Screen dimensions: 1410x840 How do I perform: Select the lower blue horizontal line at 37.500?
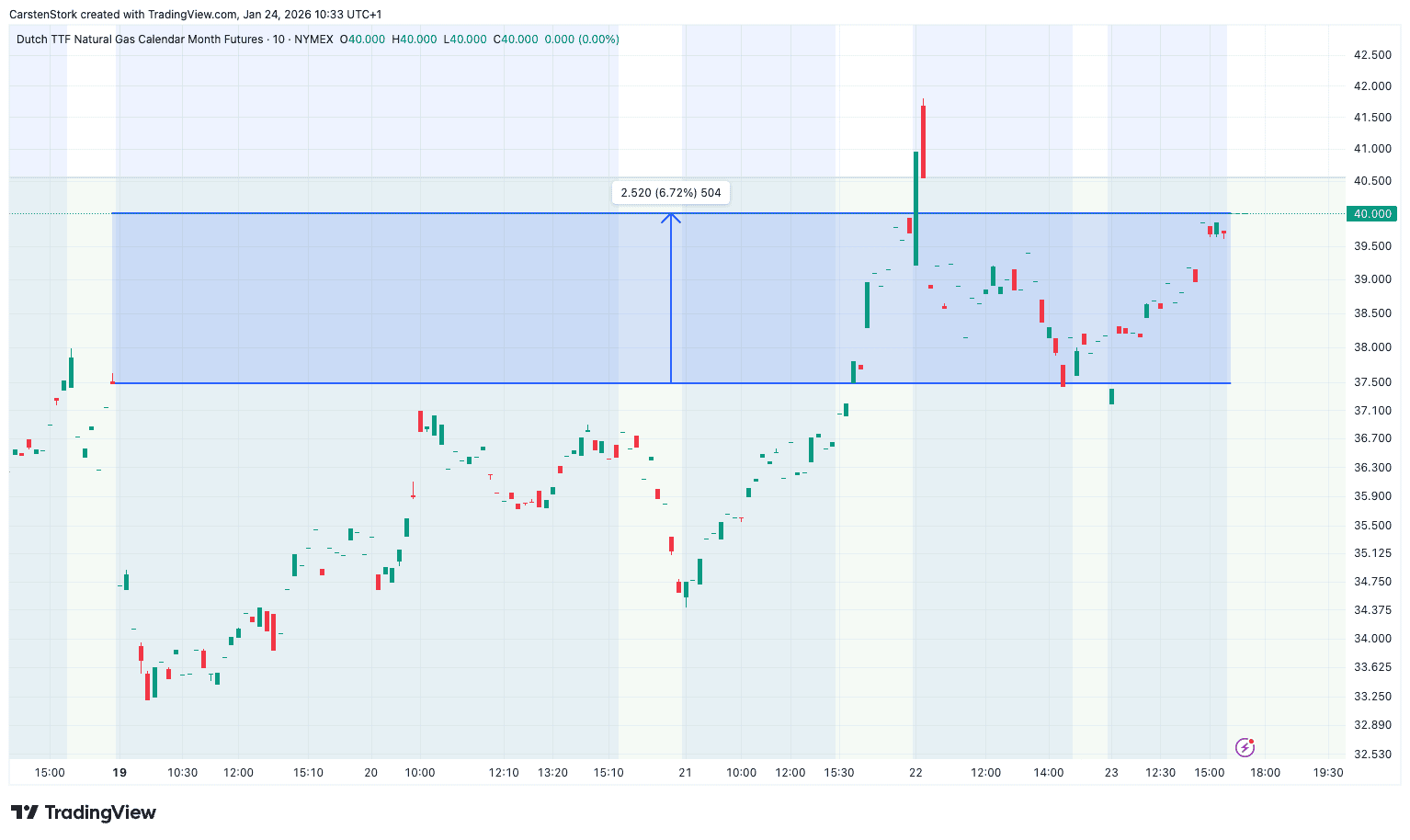[368, 383]
